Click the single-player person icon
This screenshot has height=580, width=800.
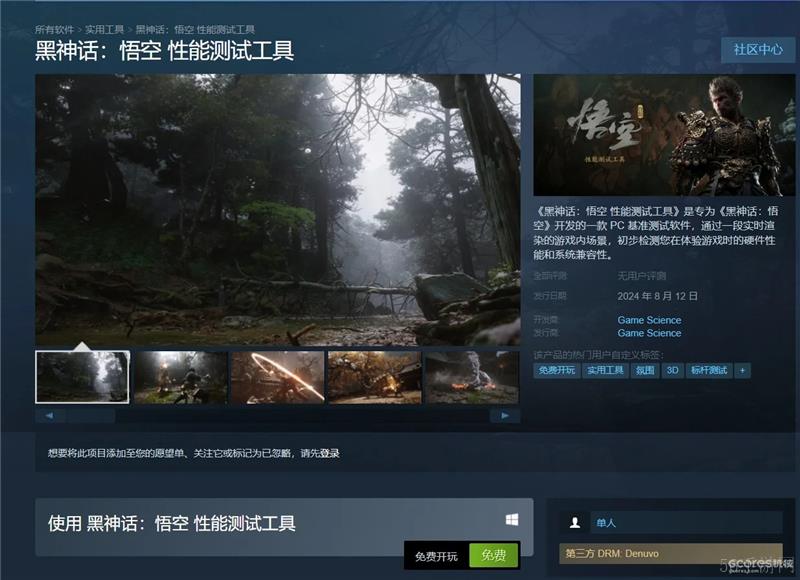click(x=574, y=523)
